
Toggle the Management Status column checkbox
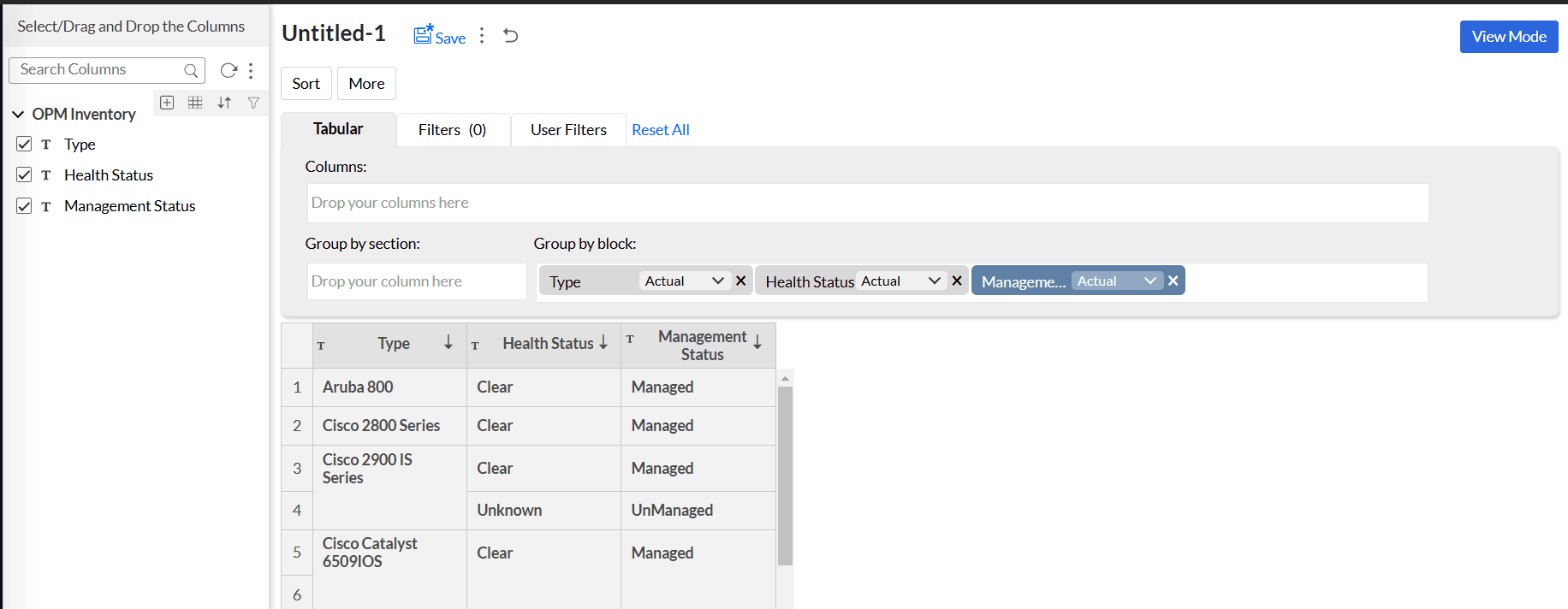pos(24,205)
